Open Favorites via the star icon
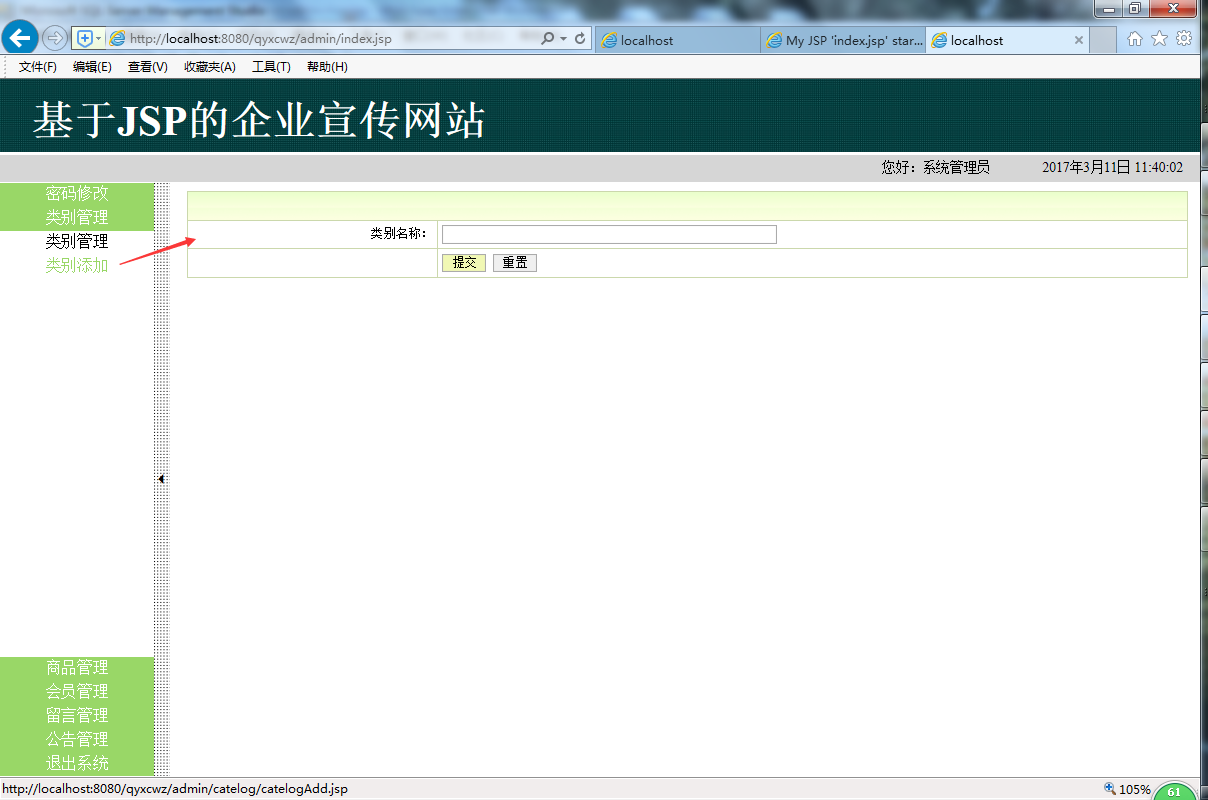Screen dimensions: 1208x800 (x=1158, y=37)
